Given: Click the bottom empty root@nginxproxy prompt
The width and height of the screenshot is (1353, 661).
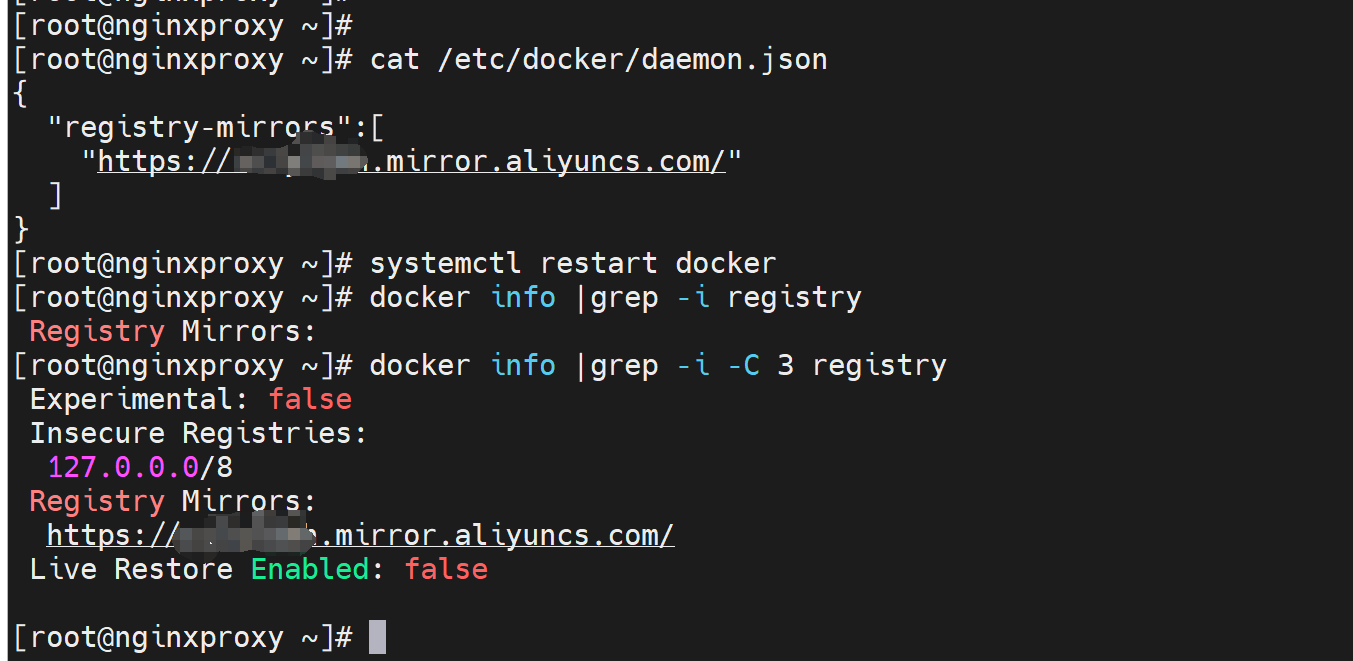Looking at the screenshot, I should coord(183,637).
